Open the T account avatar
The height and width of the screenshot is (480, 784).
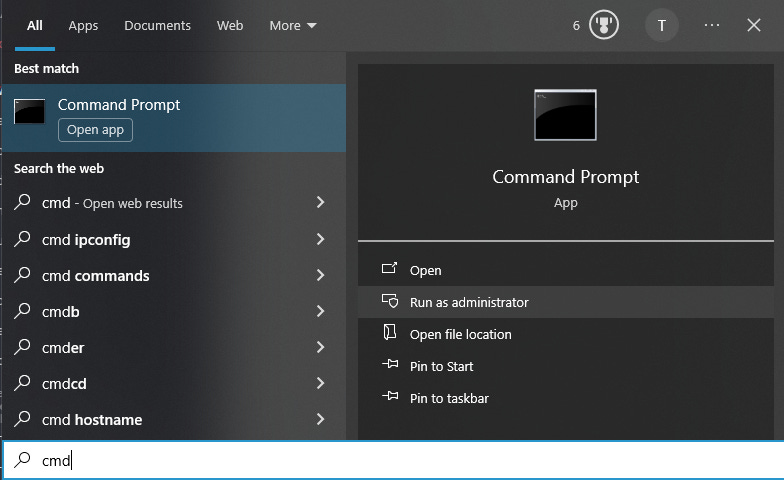tap(662, 25)
